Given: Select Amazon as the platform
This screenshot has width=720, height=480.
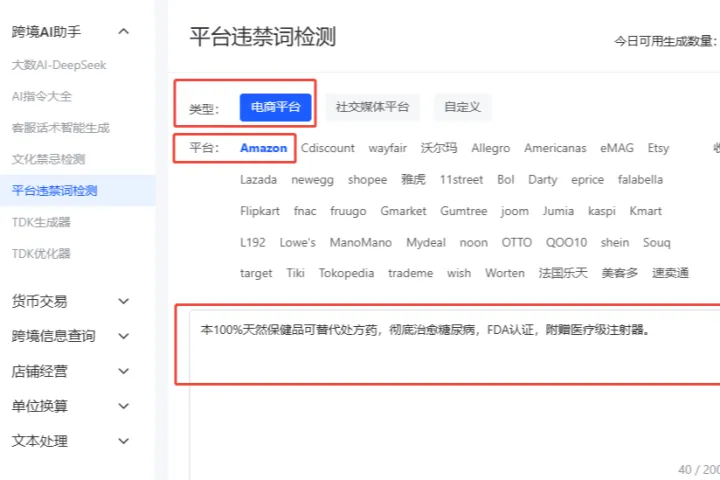Looking at the screenshot, I should coord(264,148).
